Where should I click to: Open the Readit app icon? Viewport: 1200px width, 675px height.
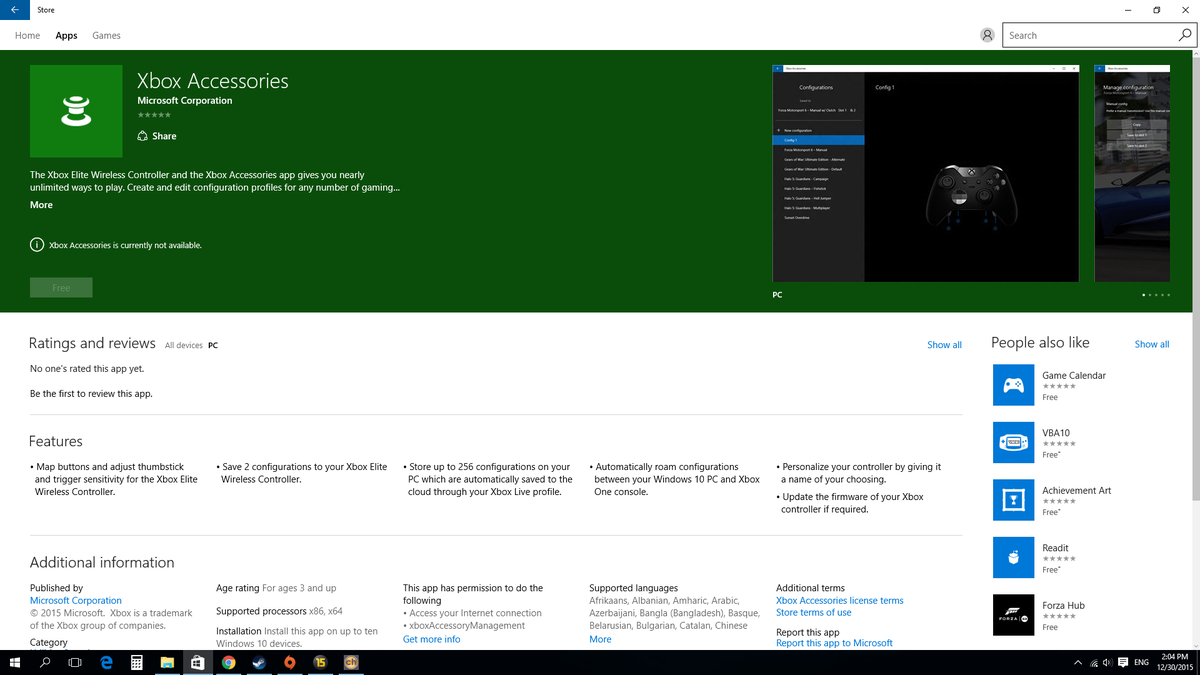click(1013, 557)
